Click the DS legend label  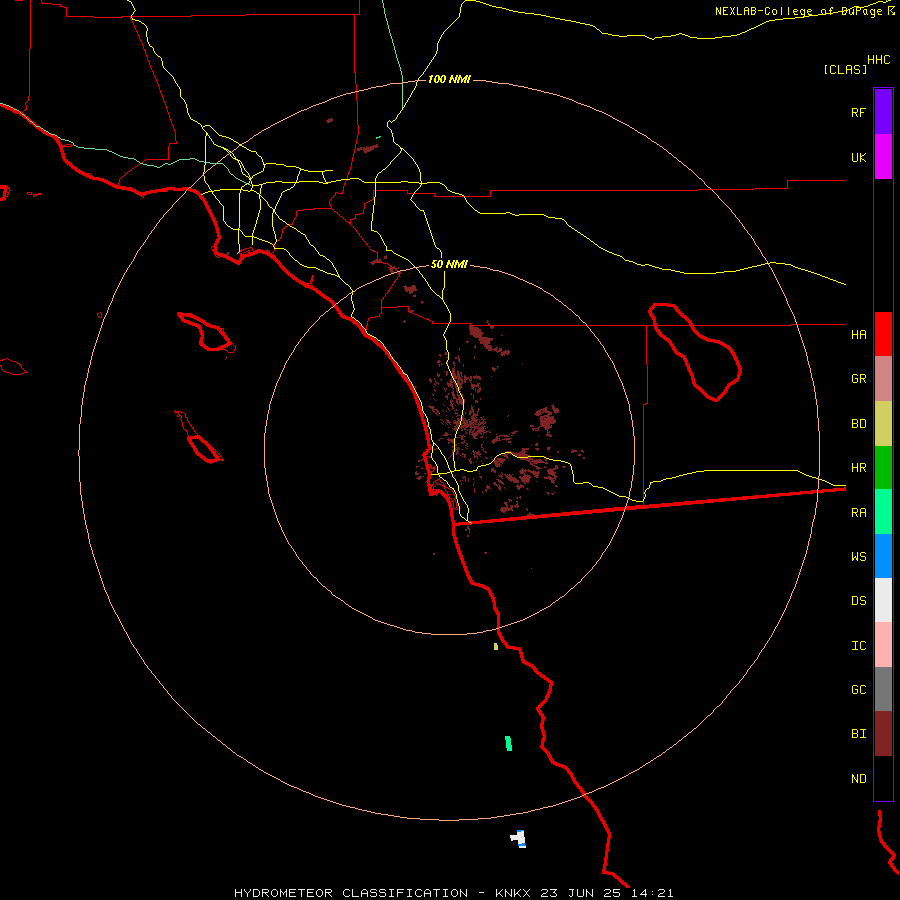(858, 601)
